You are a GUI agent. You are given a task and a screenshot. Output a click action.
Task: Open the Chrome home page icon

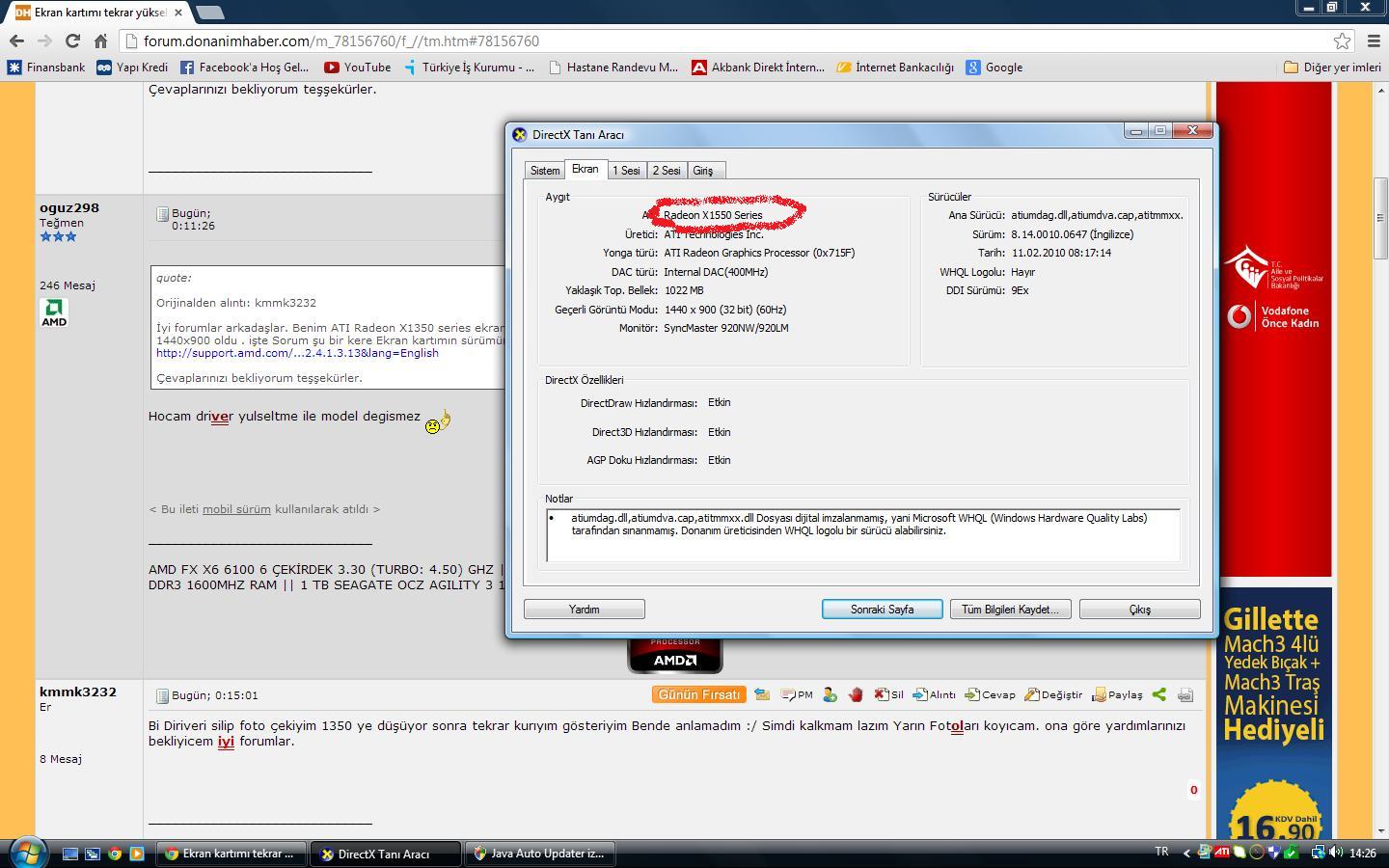(x=100, y=41)
